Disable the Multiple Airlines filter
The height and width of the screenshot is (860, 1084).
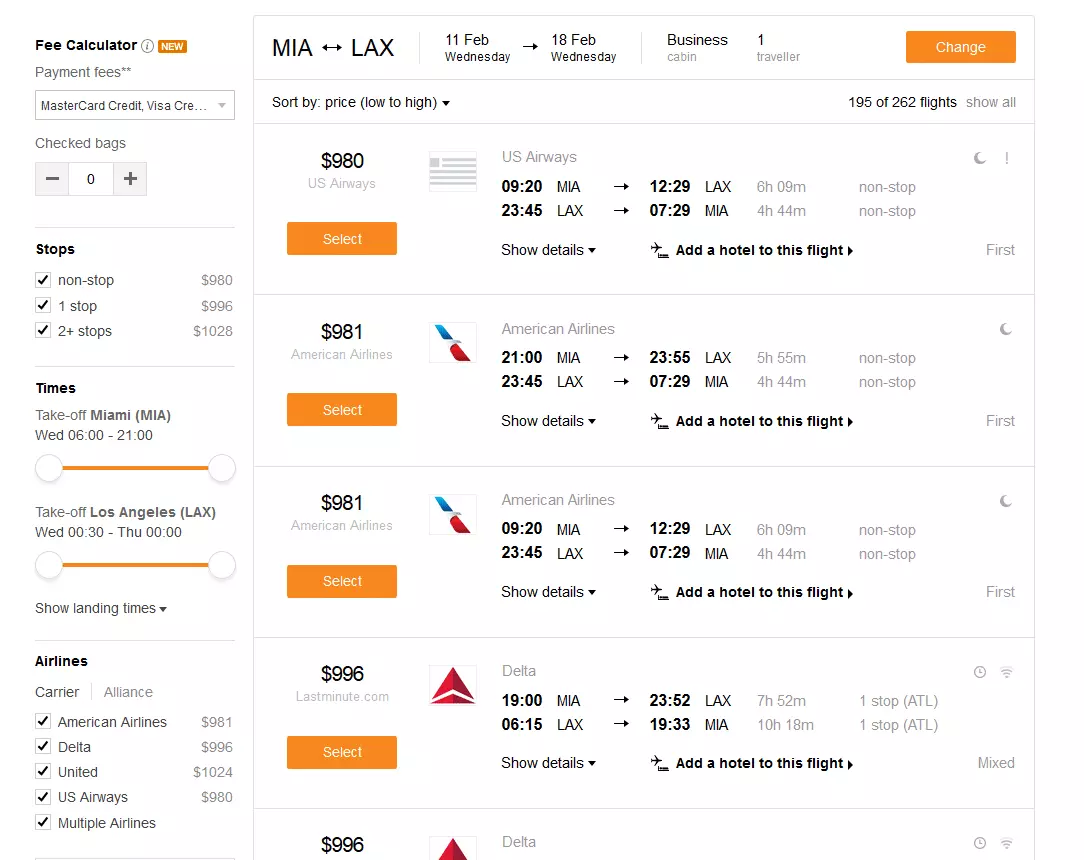(x=43, y=822)
